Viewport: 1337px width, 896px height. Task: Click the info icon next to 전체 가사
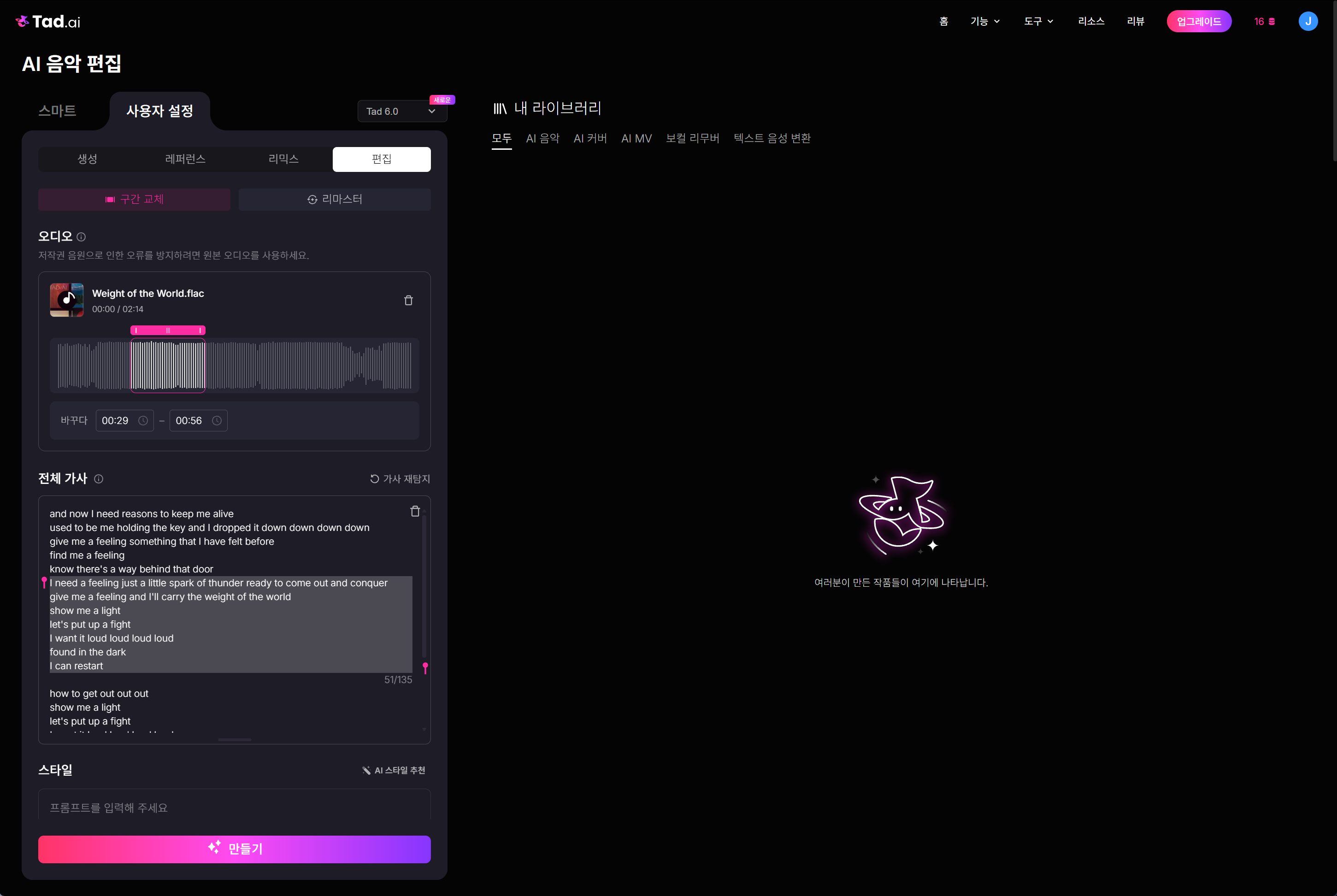click(99, 479)
